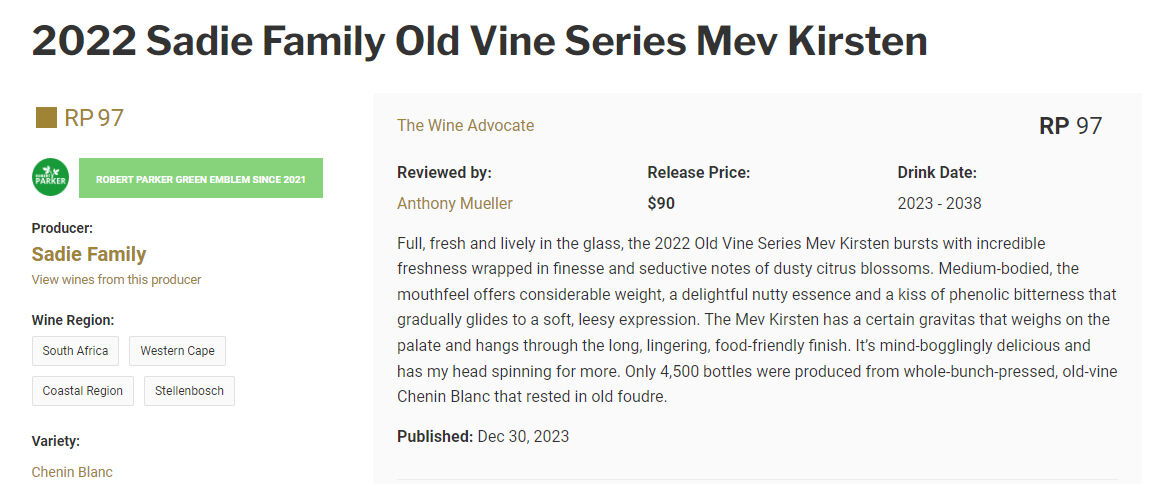Select the South Africa region tag
Viewport: 1165px width, 484px height.
[x=76, y=351]
